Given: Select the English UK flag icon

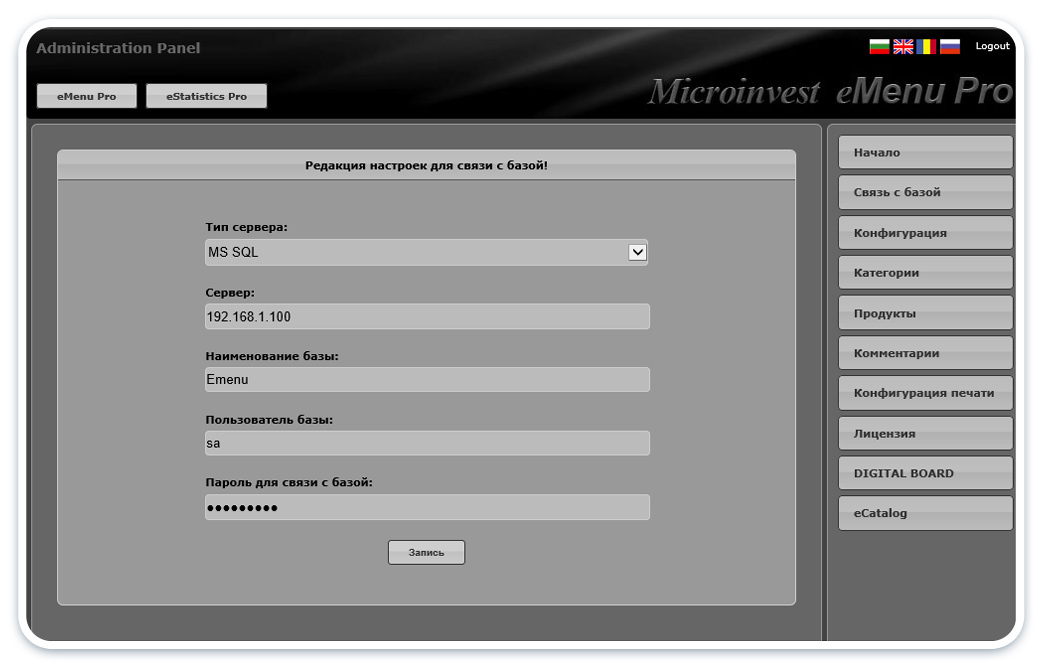Looking at the screenshot, I should pyautogui.click(x=903, y=46).
